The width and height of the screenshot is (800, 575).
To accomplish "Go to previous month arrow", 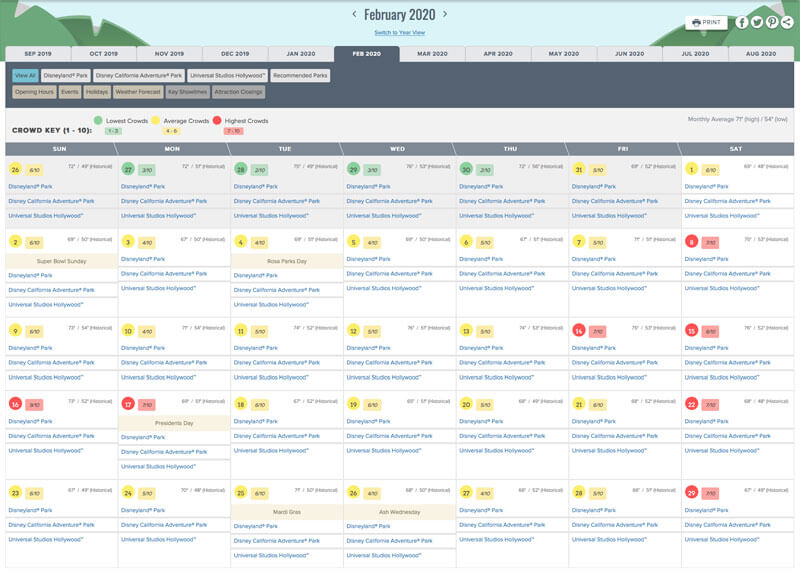I will pos(354,14).
